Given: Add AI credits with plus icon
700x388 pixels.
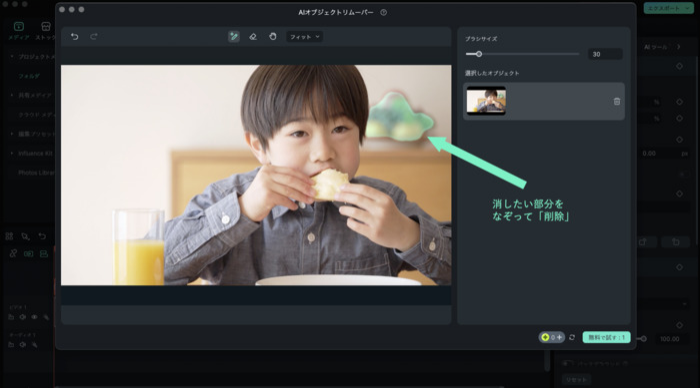Looking at the screenshot, I should (559, 337).
